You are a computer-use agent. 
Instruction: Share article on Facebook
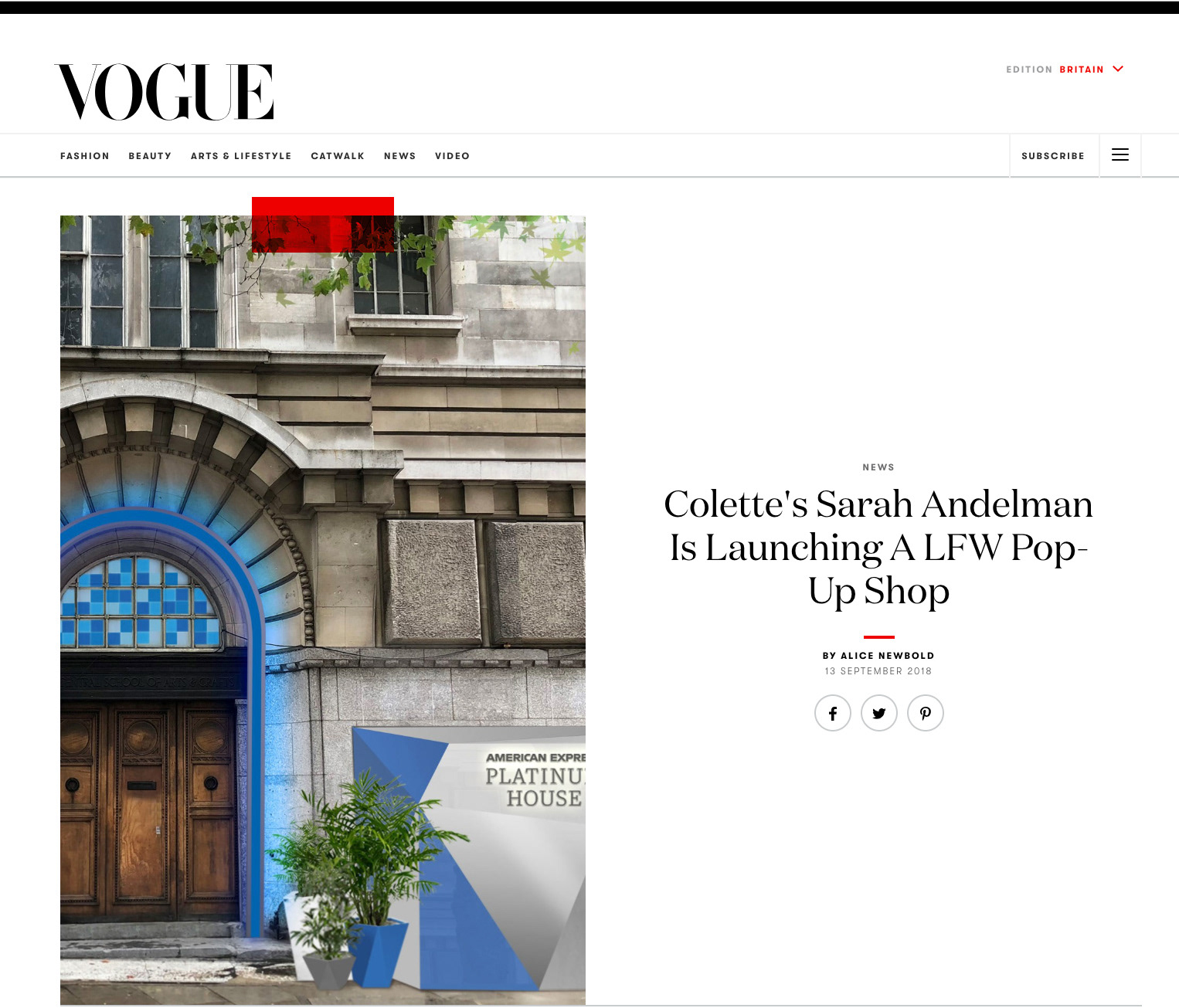pos(833,713)
